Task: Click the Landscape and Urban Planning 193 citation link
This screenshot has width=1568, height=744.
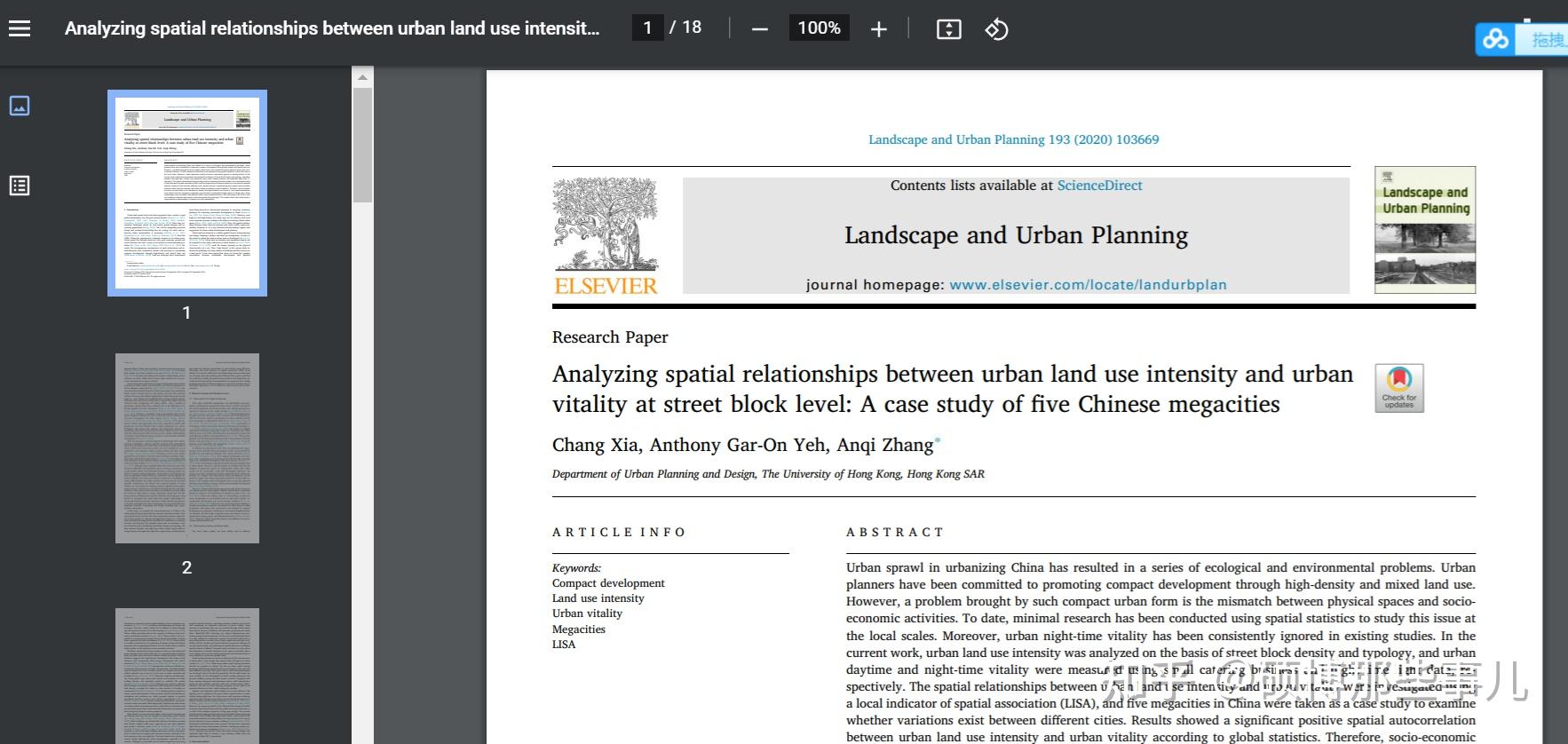Action: pos(1013,139)
